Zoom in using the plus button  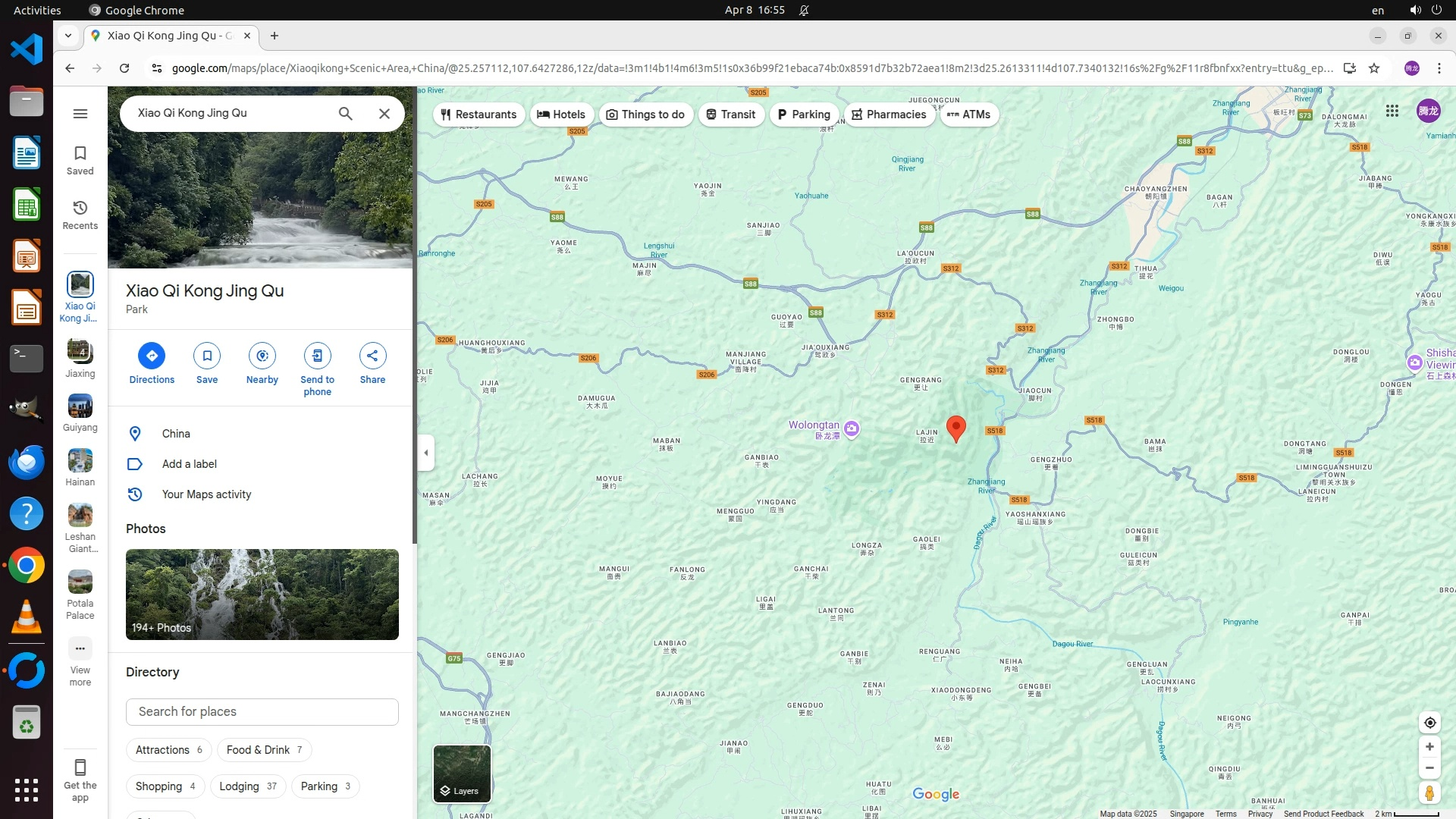[1429, 747]
